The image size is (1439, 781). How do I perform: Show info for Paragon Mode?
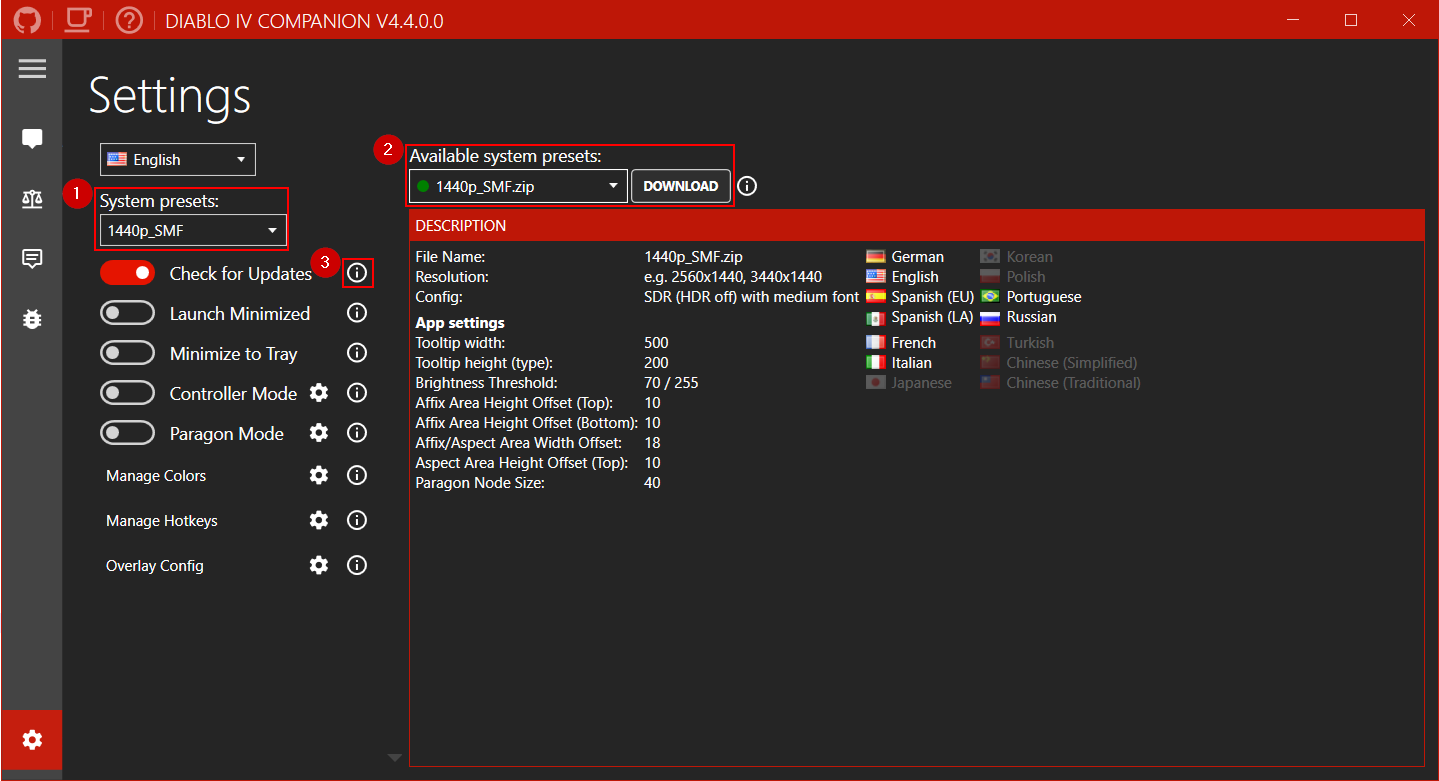click(x=357, y=433)
